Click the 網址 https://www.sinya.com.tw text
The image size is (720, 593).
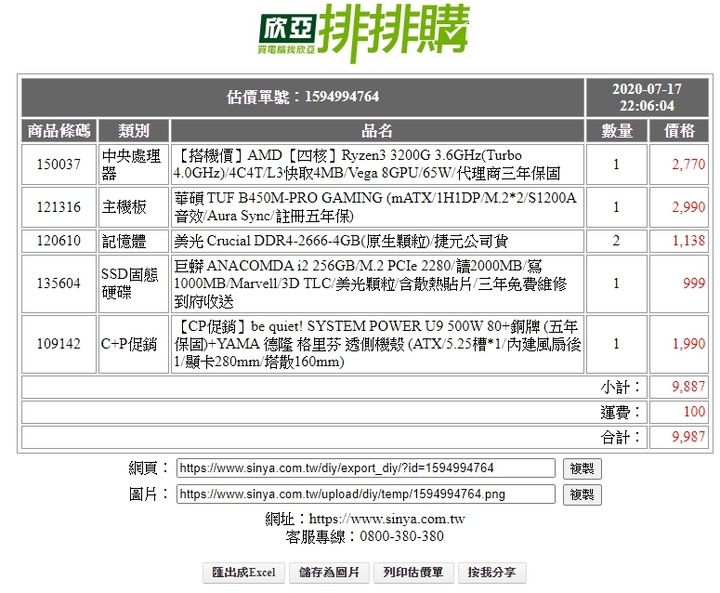[365, 520]
